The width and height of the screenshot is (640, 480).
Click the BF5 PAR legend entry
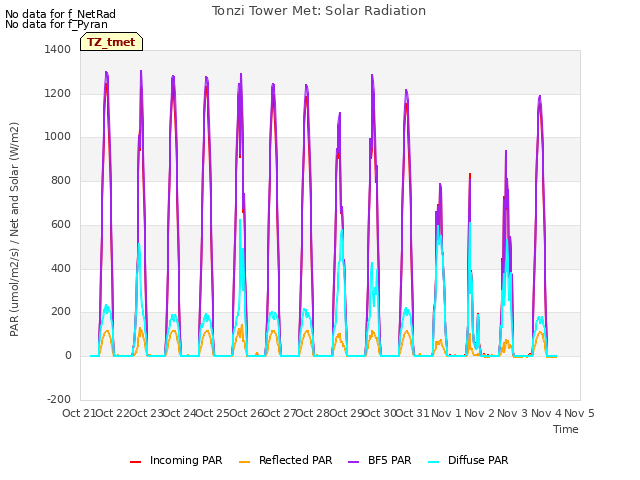pos(380,460)
